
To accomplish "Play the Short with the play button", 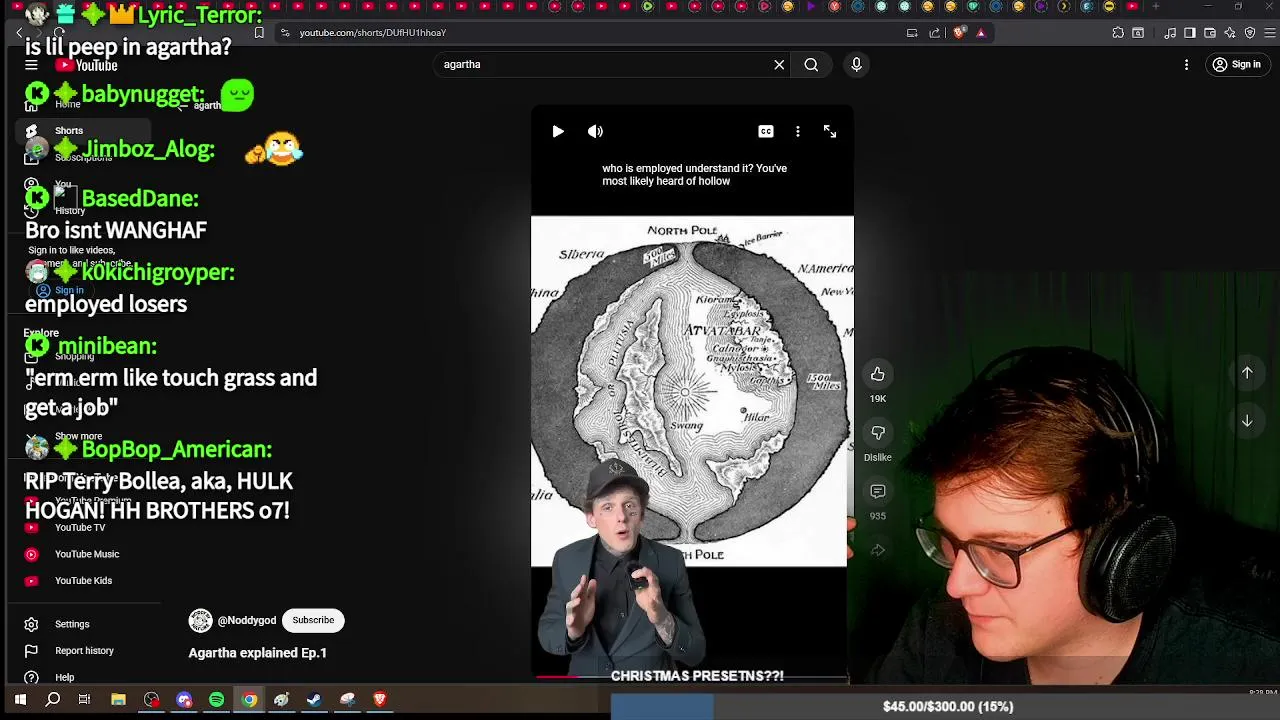I will point(558,131).
